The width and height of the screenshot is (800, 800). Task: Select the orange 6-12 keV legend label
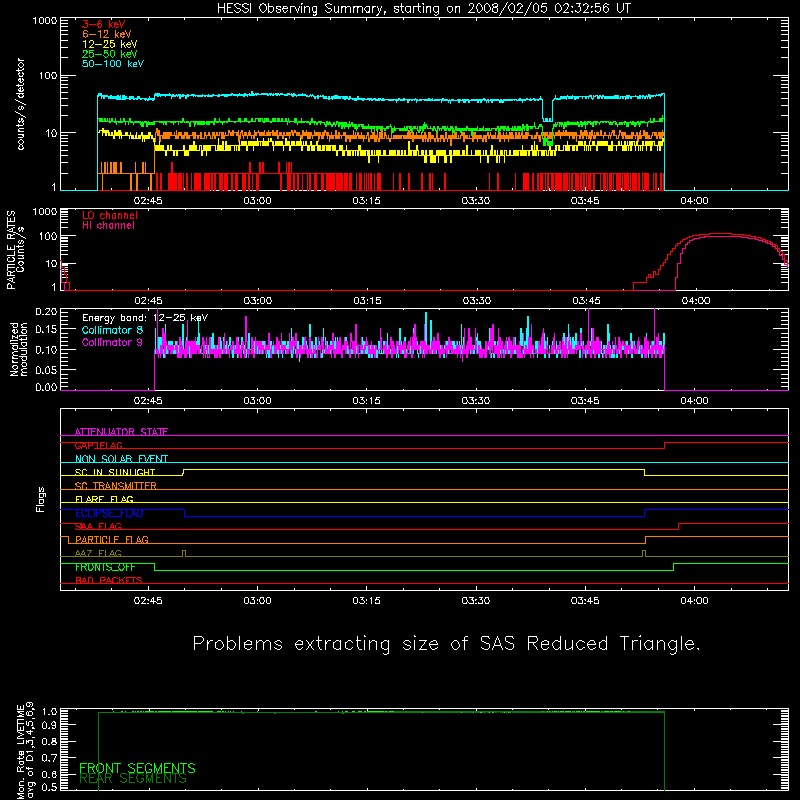(x=107, y=34)
